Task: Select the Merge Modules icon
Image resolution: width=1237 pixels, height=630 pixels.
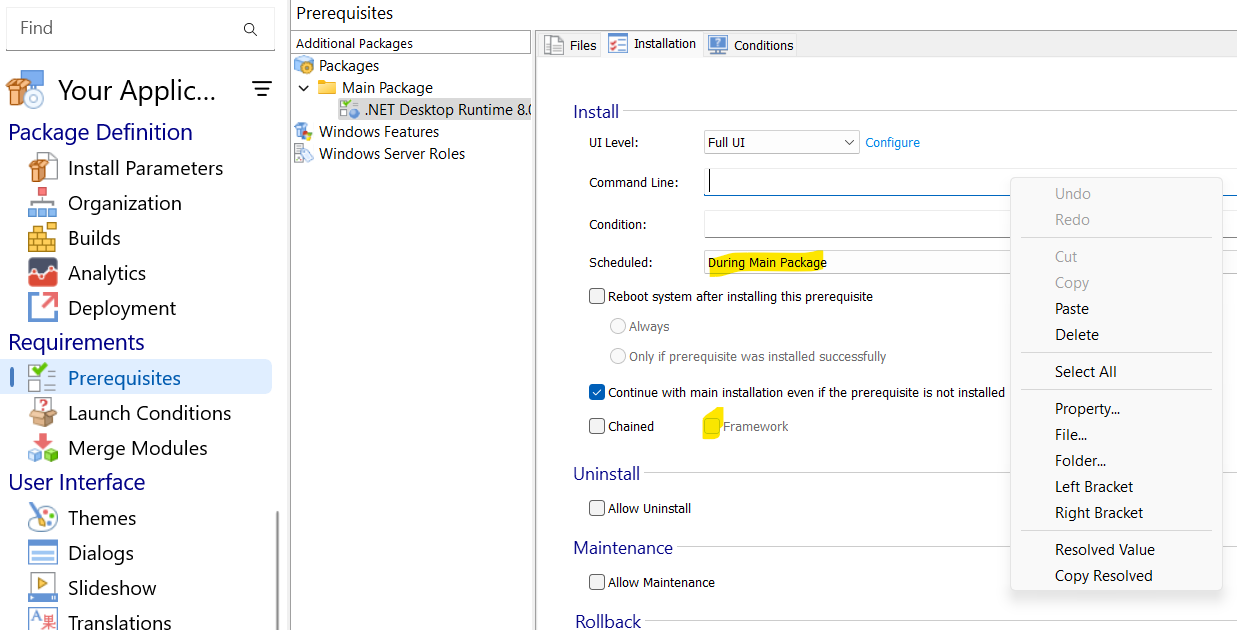Action: (43, 448)
